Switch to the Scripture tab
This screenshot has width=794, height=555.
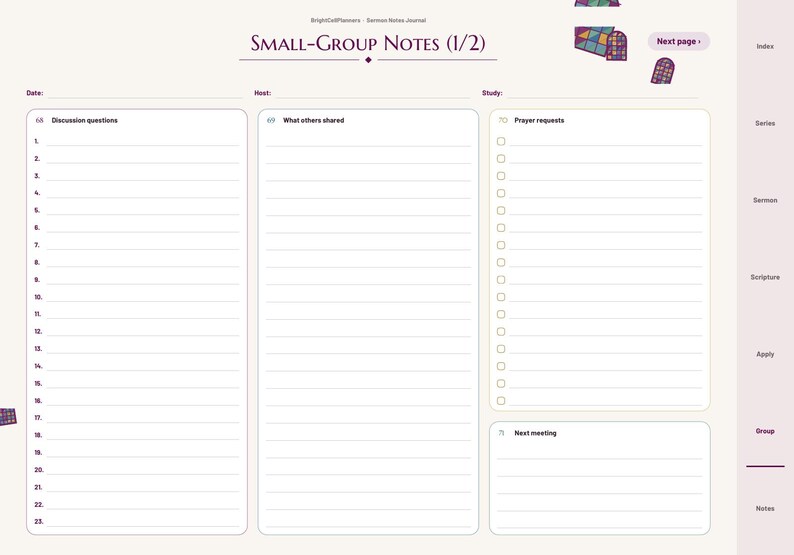coord(765,277)
